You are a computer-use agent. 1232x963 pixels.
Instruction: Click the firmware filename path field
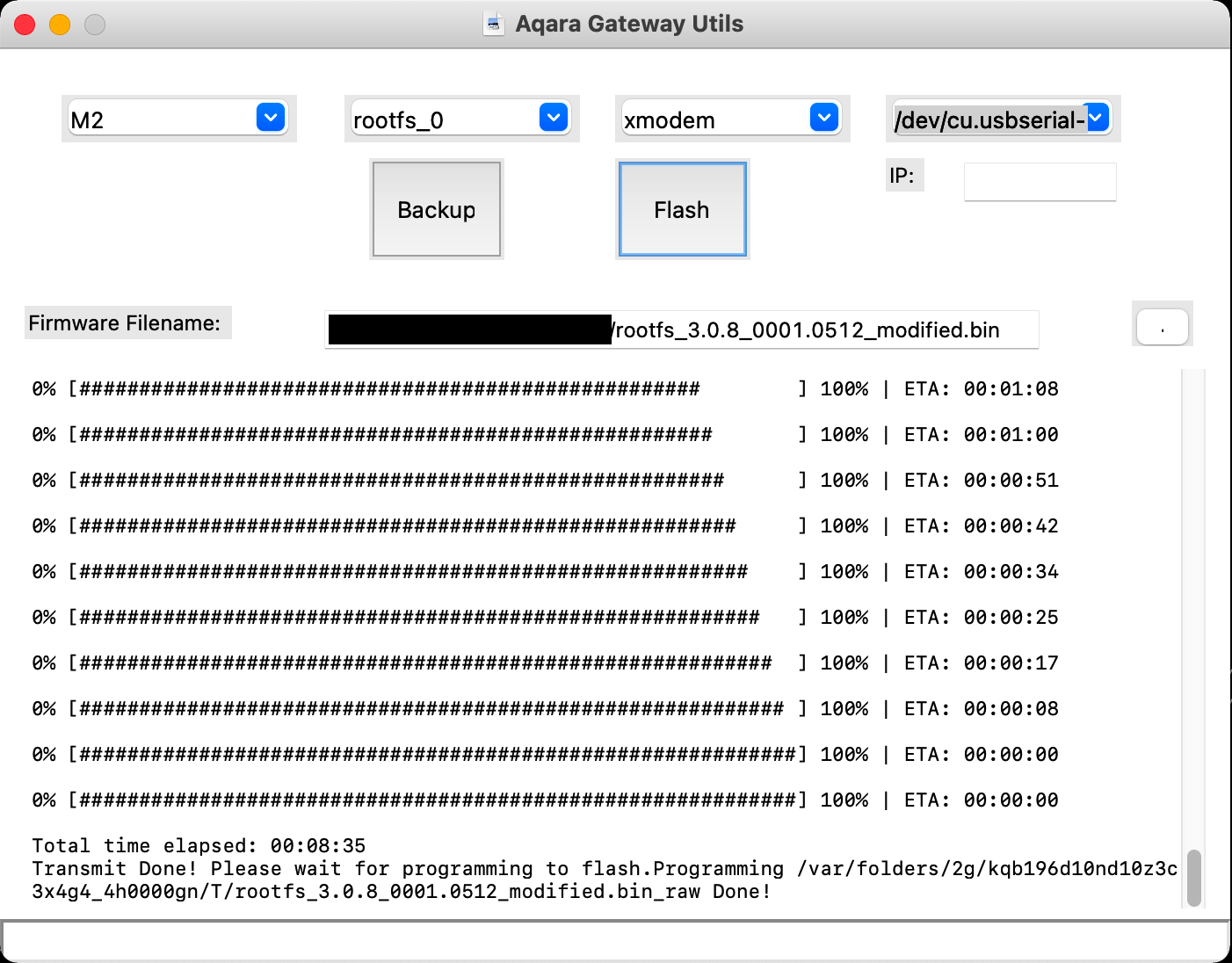(682, 329)
